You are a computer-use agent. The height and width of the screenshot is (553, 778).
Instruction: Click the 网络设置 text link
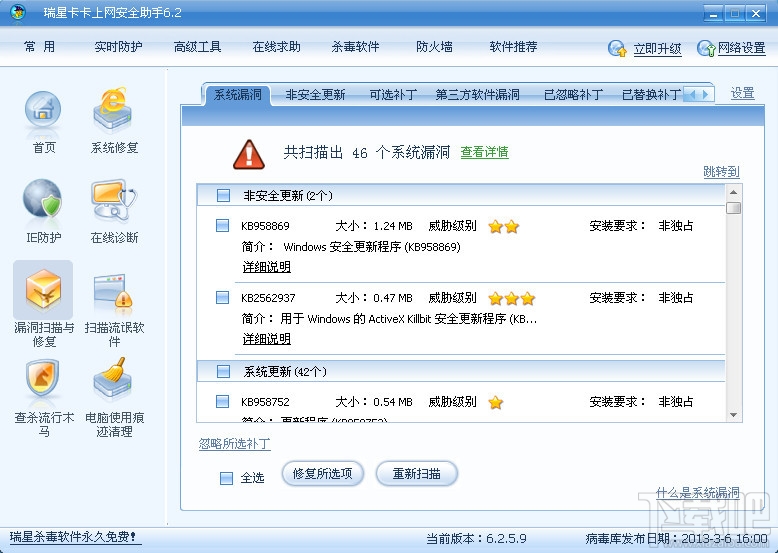point(741,48)
